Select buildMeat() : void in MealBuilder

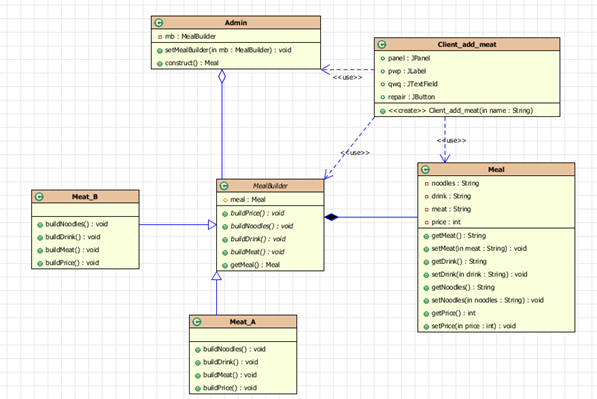point(257,252)
